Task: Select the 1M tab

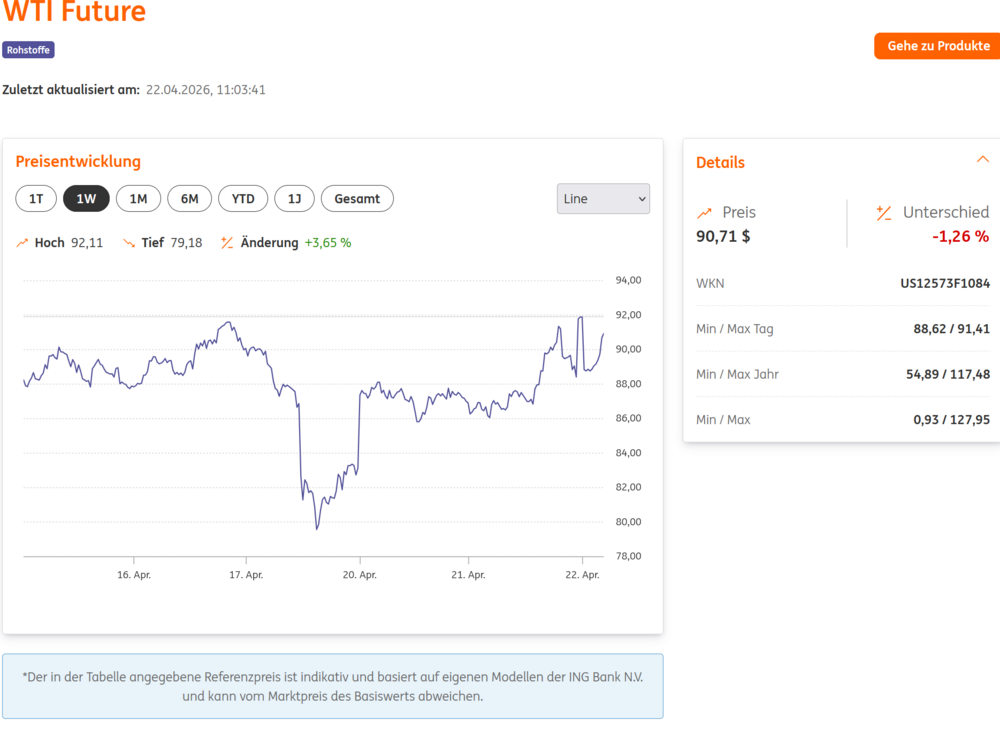Action: click(x=138, y=198)
